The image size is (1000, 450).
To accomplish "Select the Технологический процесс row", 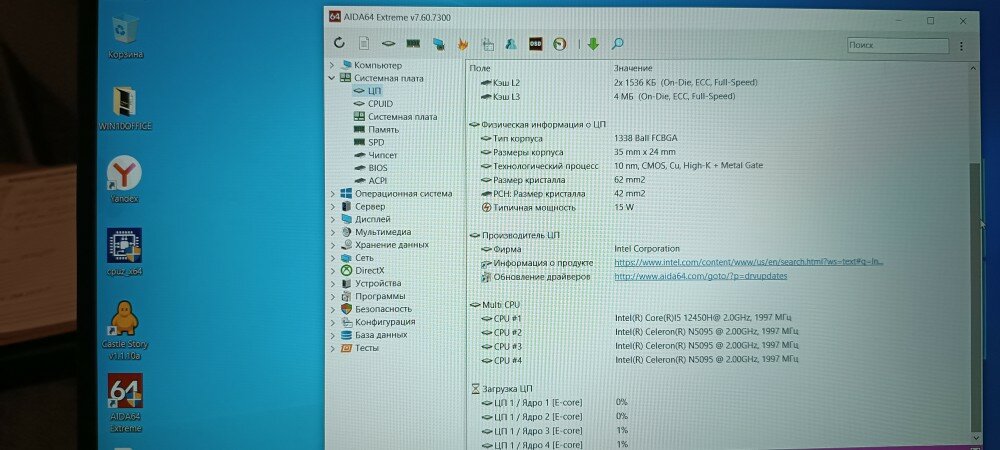I will [622, 166].
